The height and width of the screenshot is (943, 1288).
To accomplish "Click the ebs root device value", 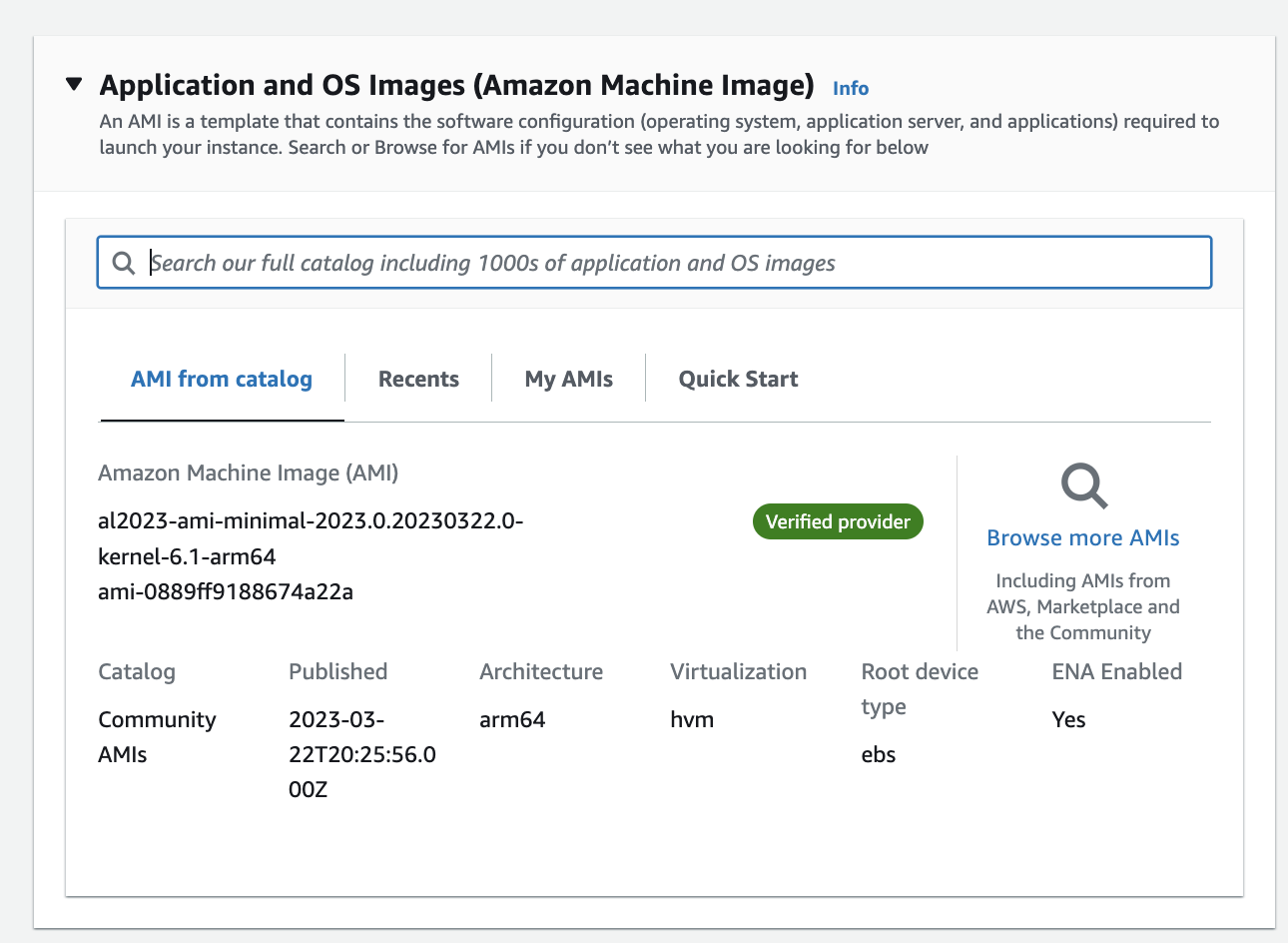I will coord(879,754).
